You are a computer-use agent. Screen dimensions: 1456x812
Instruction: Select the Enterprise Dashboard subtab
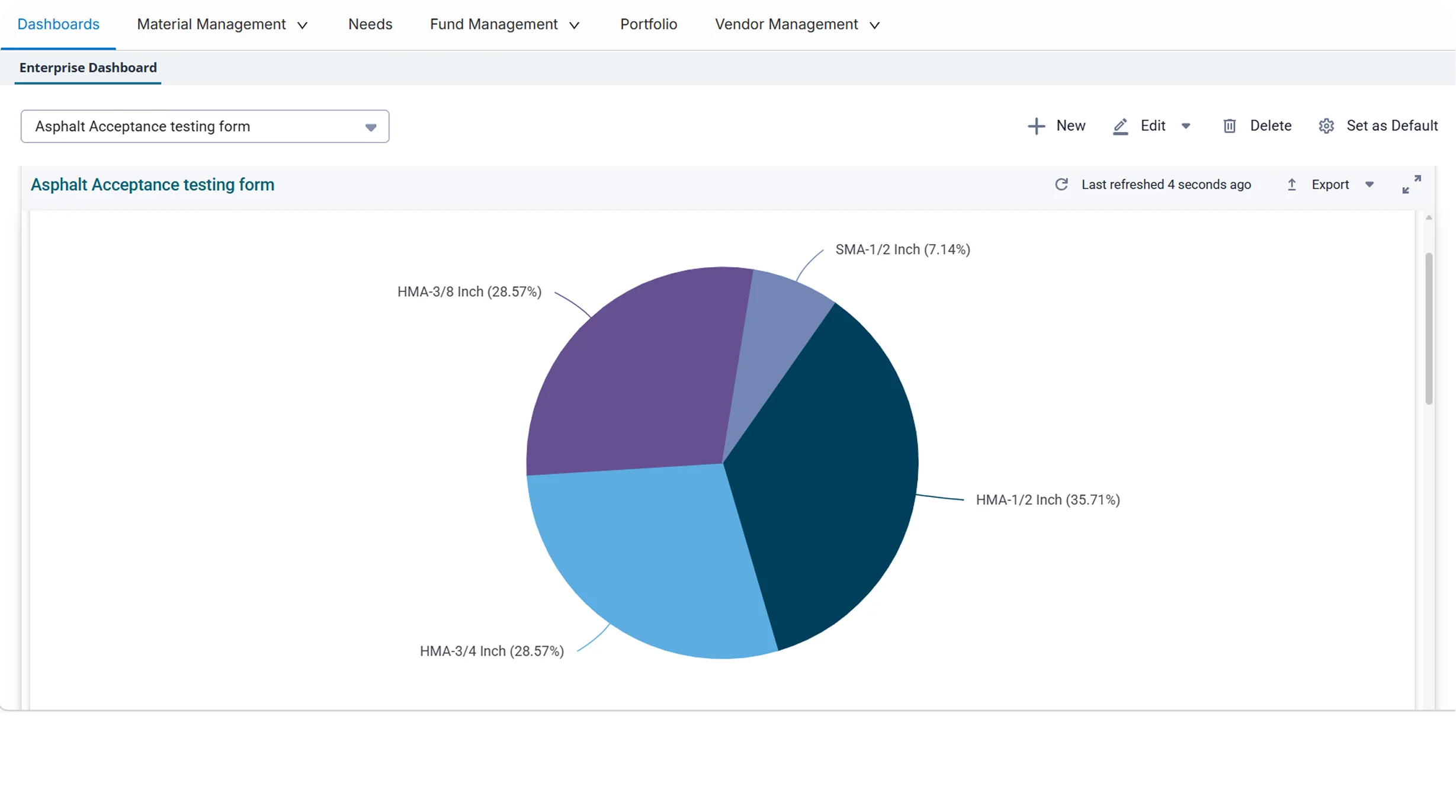pos(88,68)
